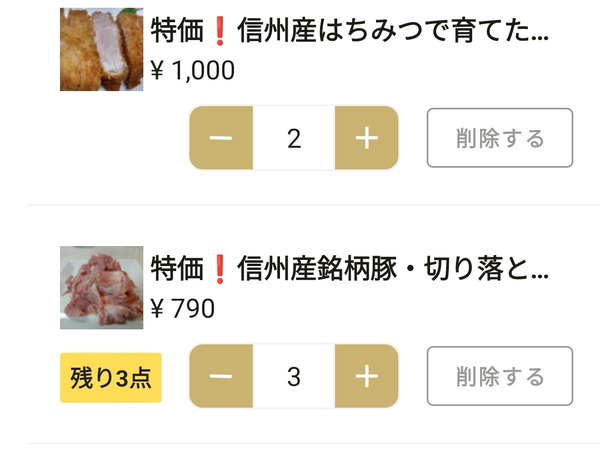Click red exclamation mark in 信州産はちみつ title
Viewport: 600px width, 450px height.
[x=220, y=31]
